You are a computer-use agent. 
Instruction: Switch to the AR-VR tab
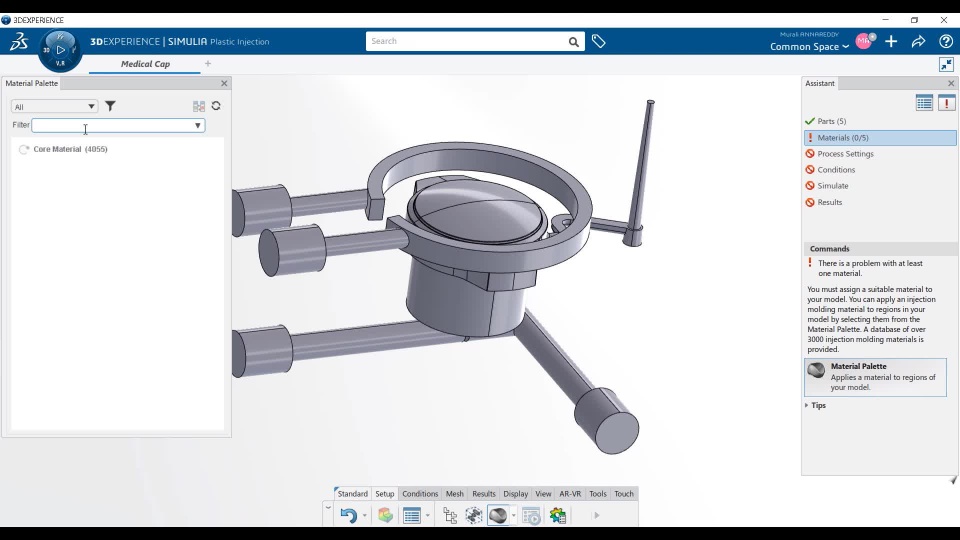[x=570, y=493]
